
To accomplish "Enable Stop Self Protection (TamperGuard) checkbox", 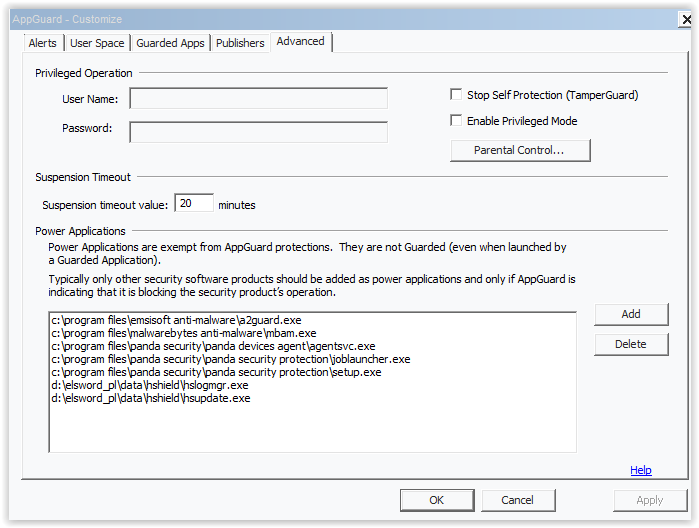I will pos(456,95).
